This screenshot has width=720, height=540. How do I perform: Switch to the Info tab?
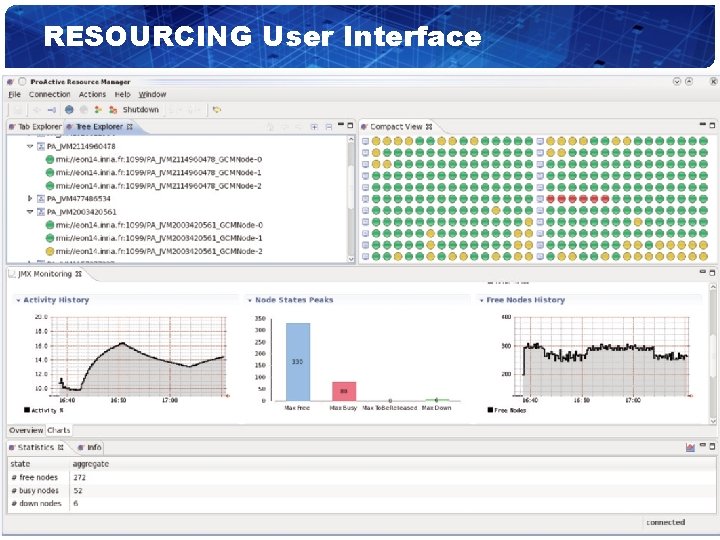click(x=90, y=447)
